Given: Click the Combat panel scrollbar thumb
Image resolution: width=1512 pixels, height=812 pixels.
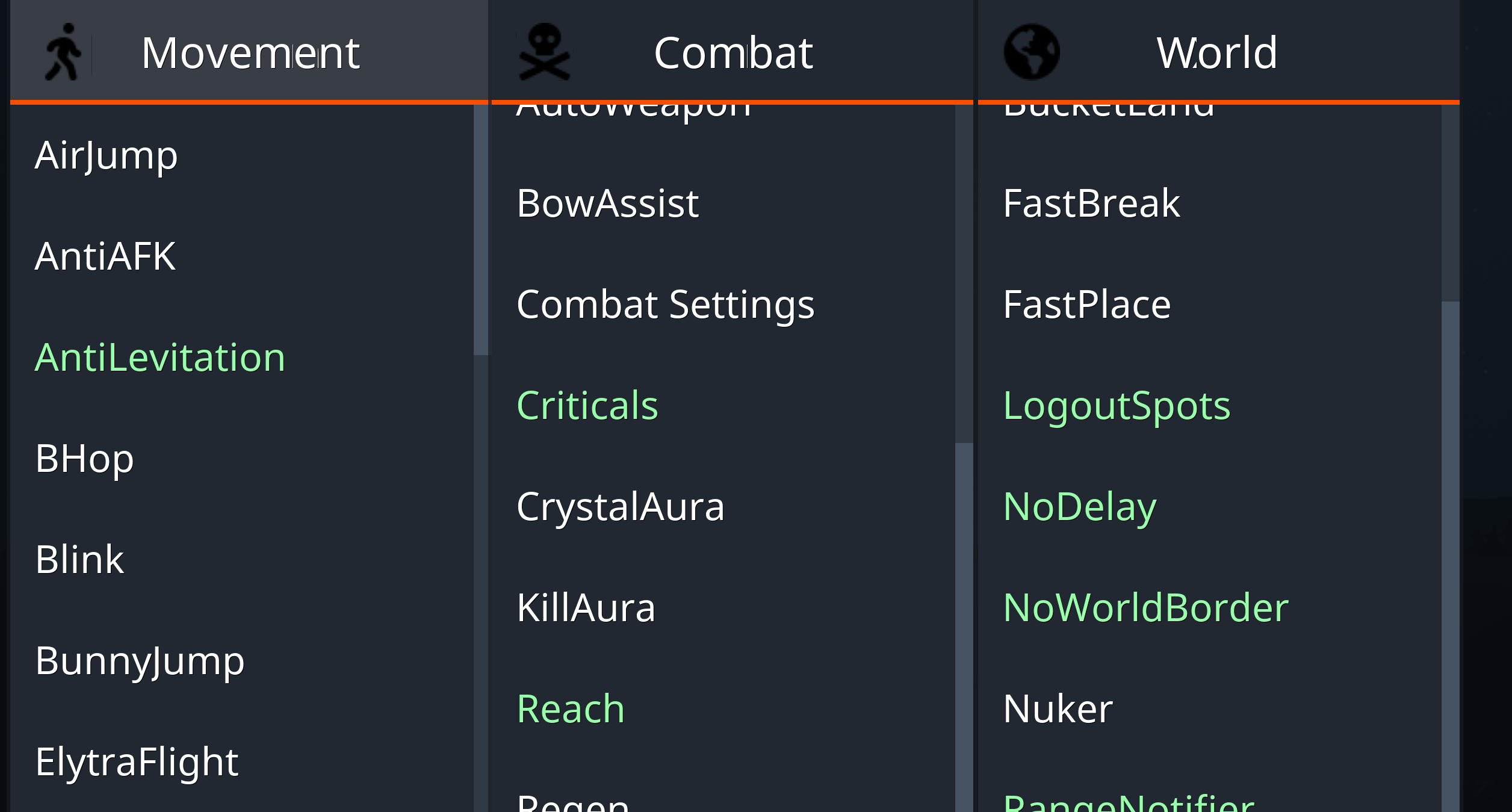Looking at the screenshot, I should [x=964, y=627].
